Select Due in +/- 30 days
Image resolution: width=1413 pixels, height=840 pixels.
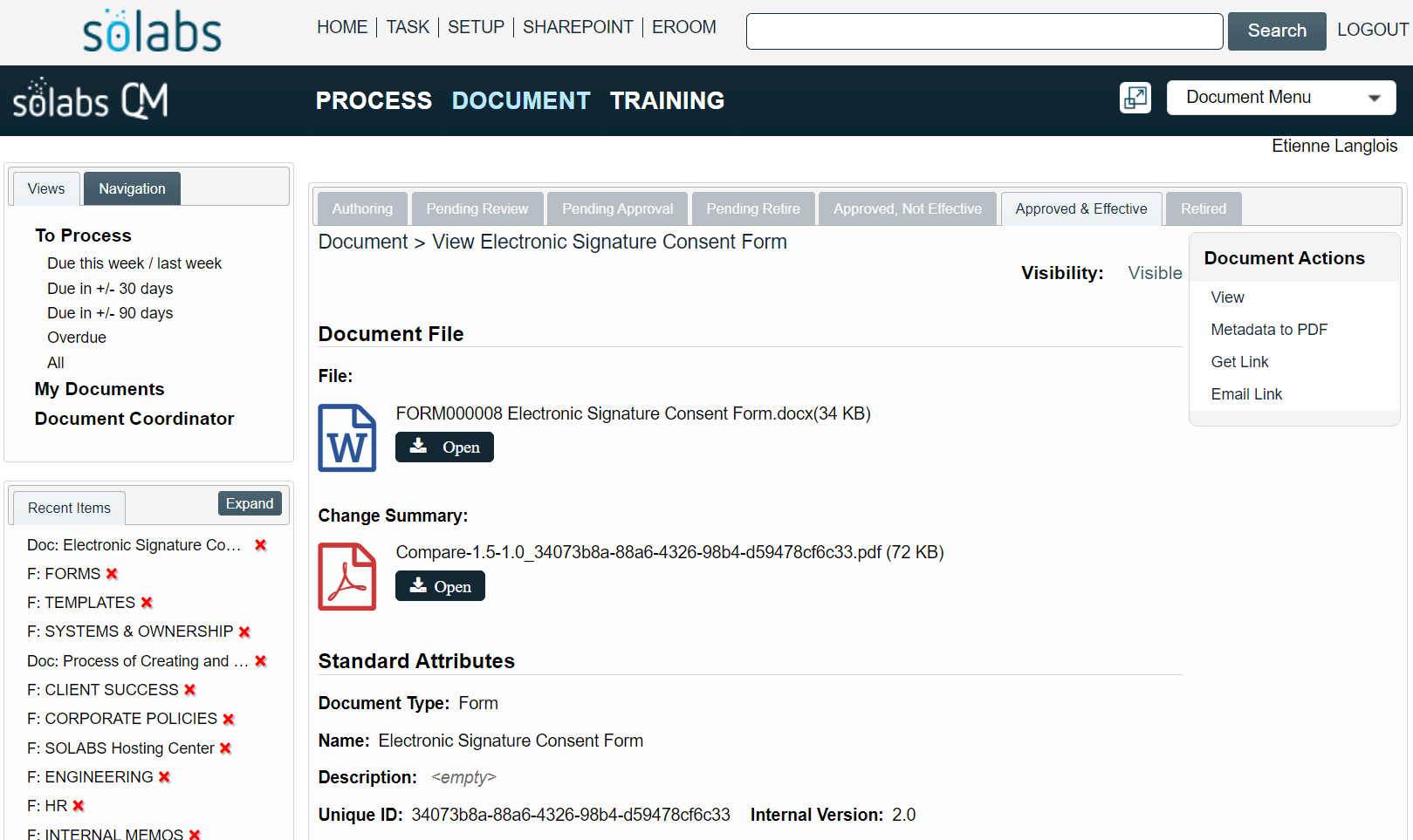[x=110, y=289]
